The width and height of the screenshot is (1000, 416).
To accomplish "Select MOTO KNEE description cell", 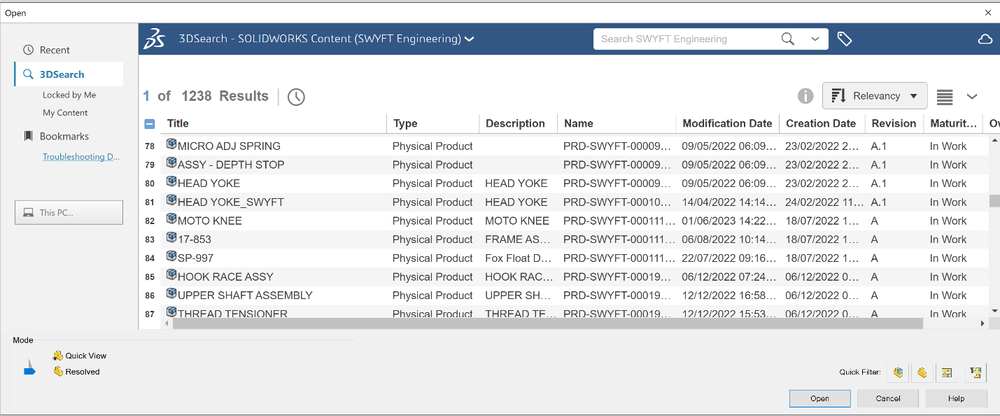I will coord(517,221).
